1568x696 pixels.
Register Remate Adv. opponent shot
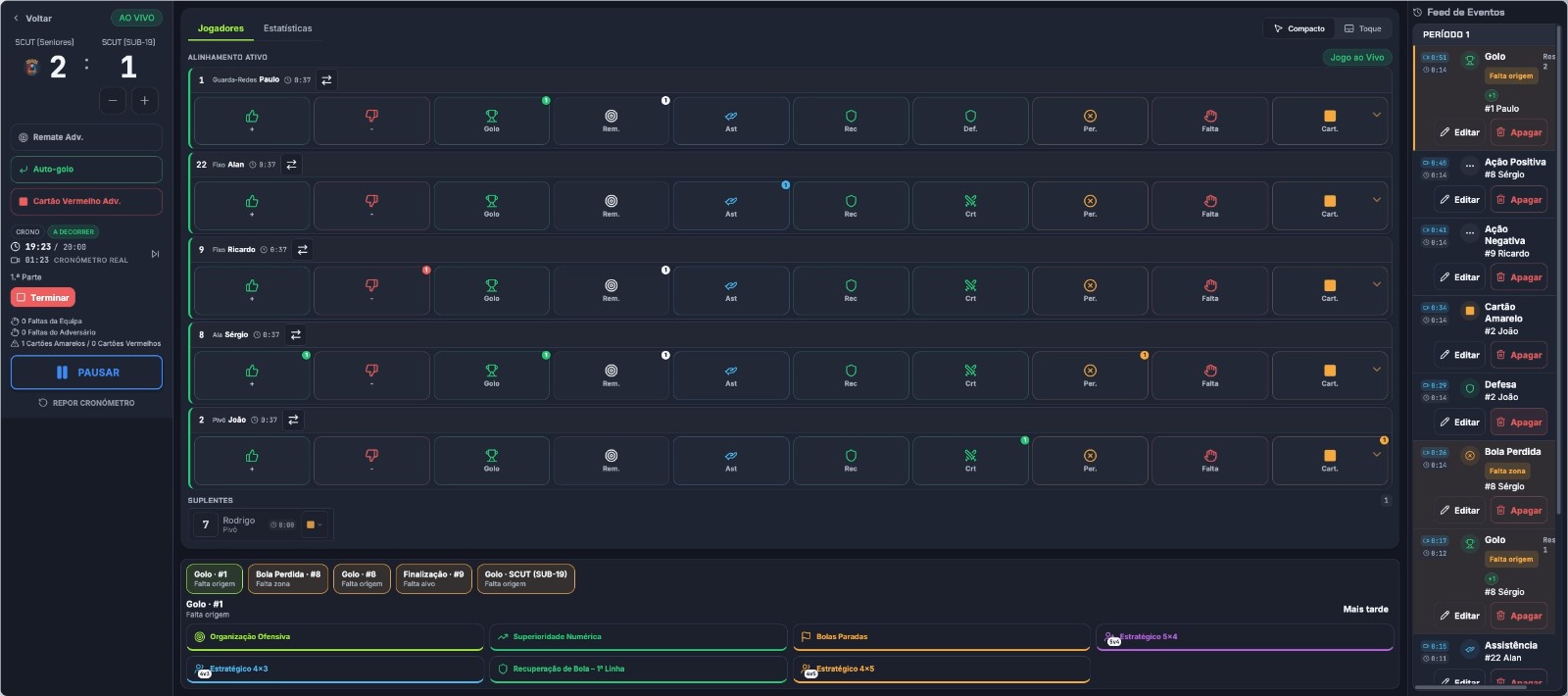pyautogui.click(x=86, y=137)
